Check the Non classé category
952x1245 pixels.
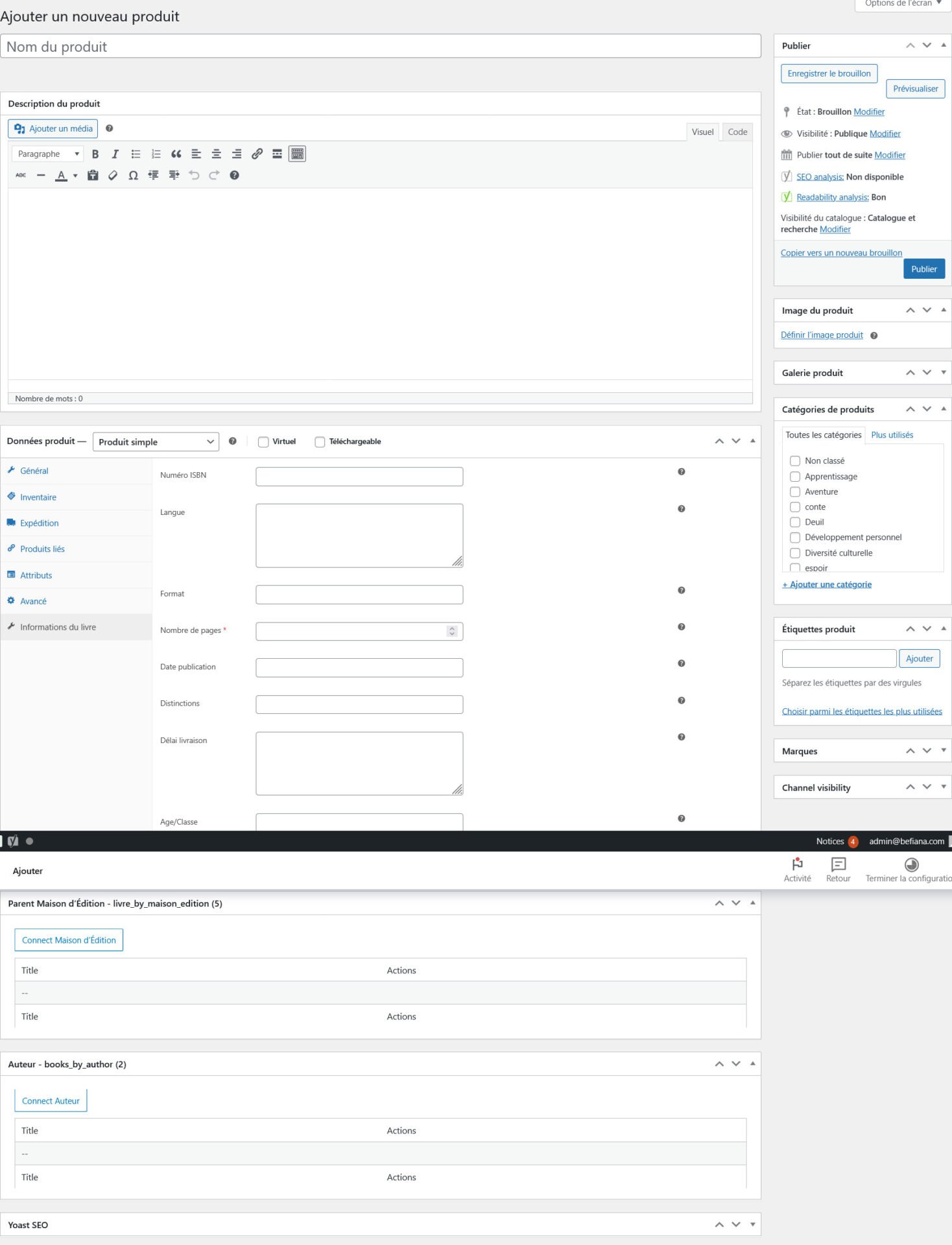tap(795, 461)
